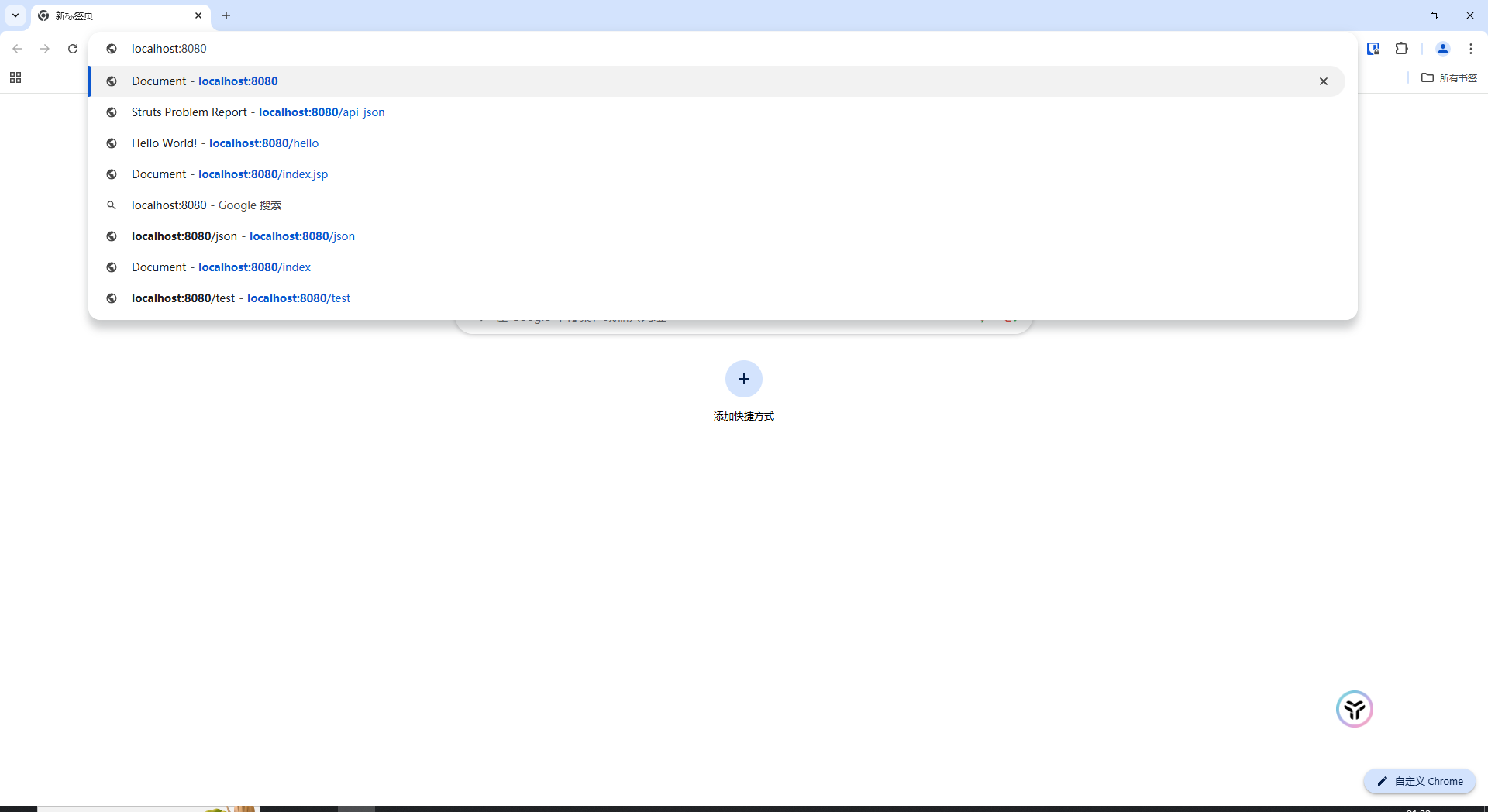This screenshot has height=812, width=1488.
Task: Choose the localhost:8080/index.jsp suggestion
Action: coord(229,174)
